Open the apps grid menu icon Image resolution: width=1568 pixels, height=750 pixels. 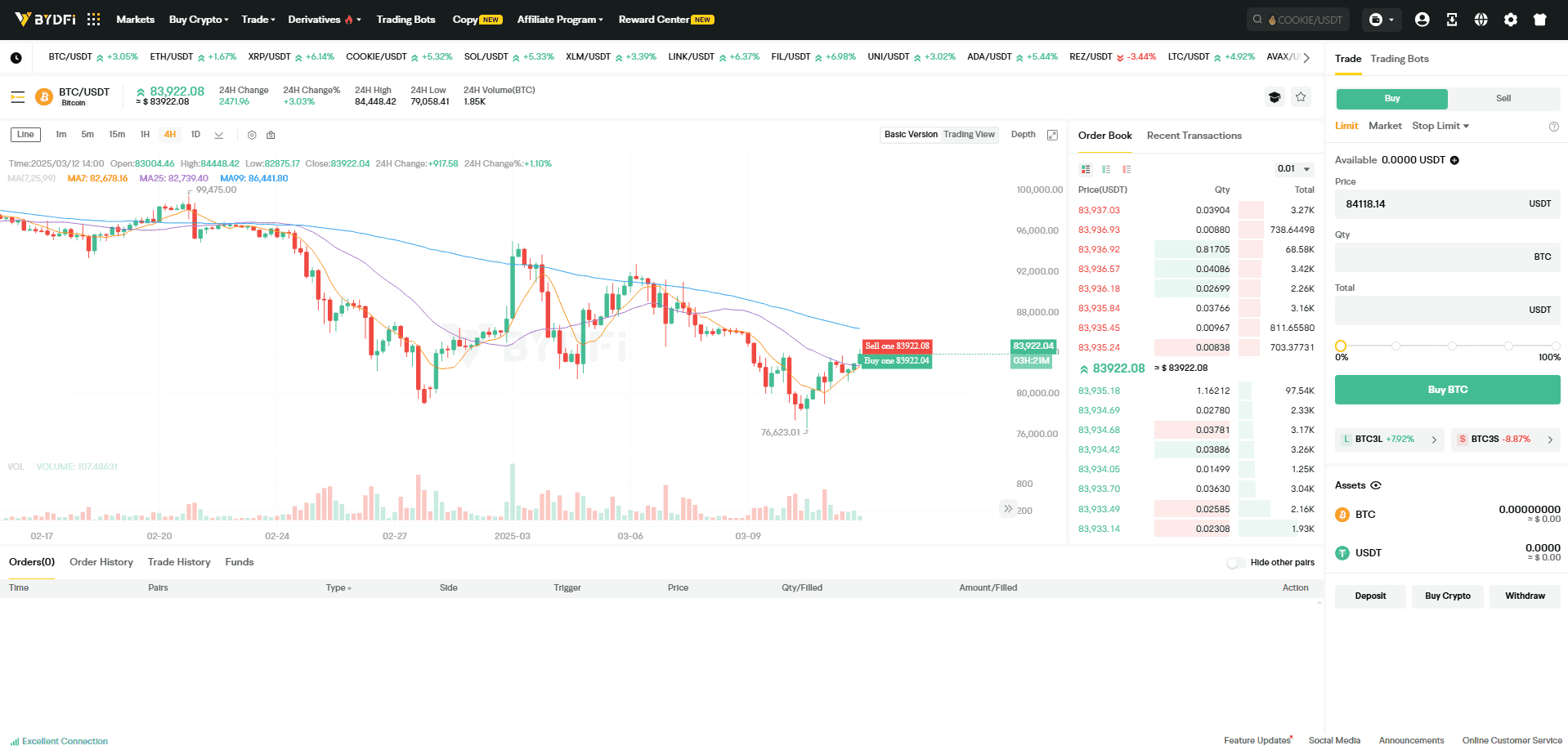[94, 19]
